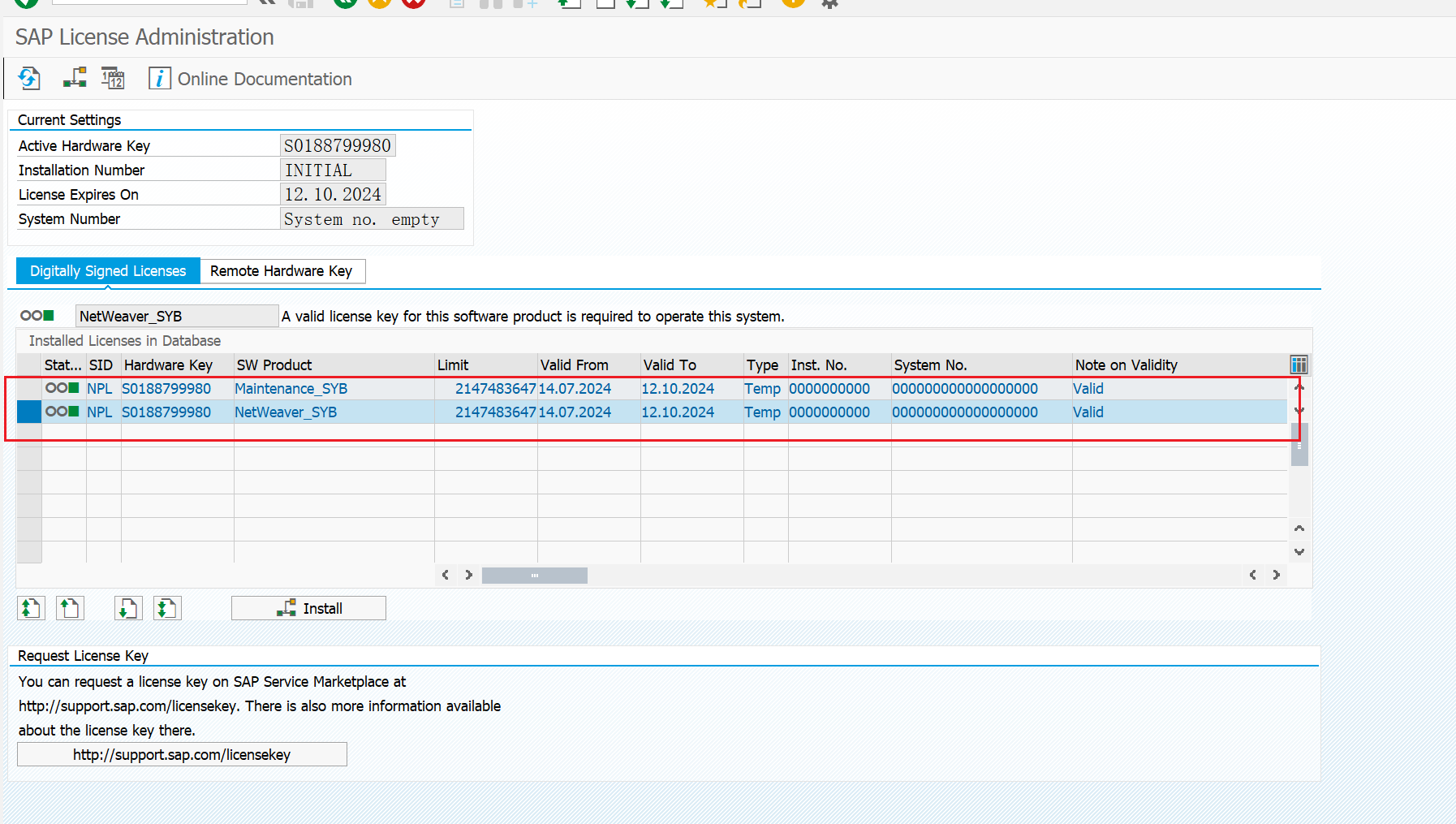Click the table's horizontal scrollbar thumb

coord(534,576)
